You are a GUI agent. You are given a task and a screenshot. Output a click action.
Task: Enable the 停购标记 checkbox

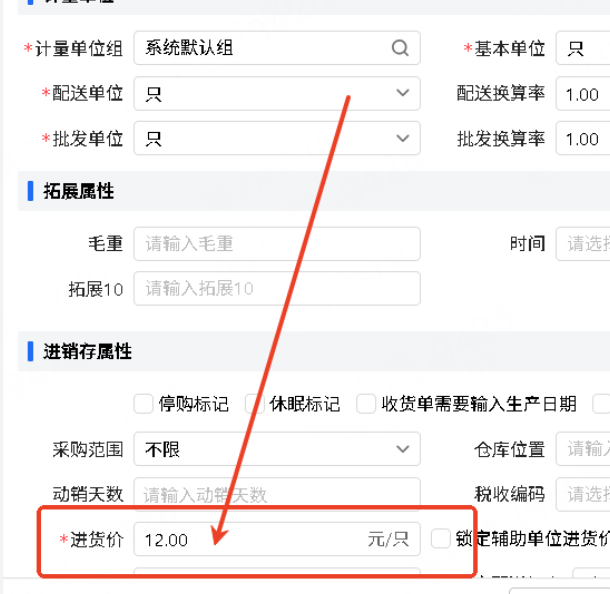[x=144, y=404]
